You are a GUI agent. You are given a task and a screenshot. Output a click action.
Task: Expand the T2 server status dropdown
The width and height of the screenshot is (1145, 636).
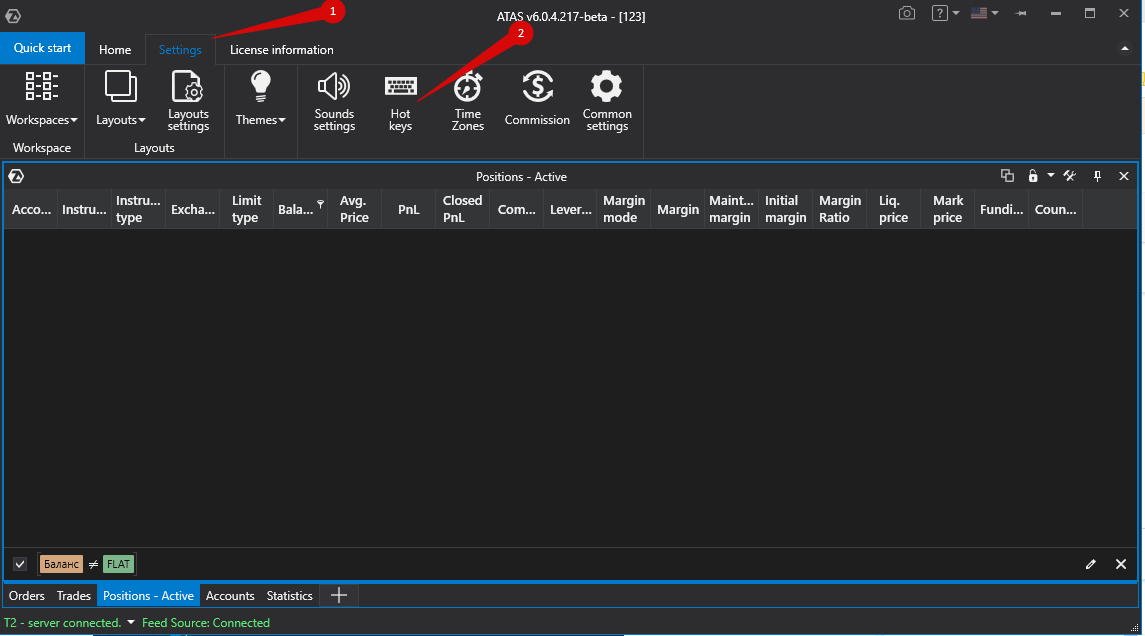point(129,621)
